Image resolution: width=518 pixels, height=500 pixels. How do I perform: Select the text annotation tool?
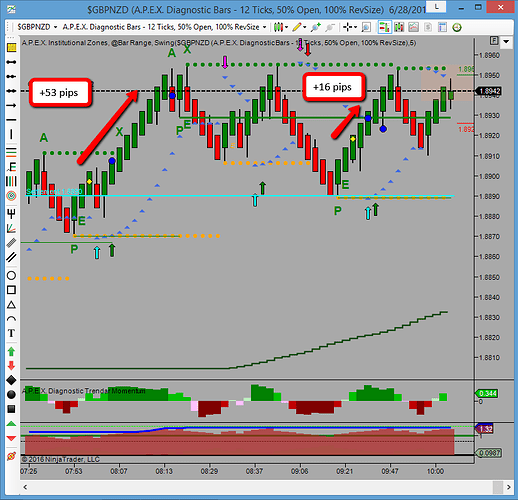(x=11, y=333)
